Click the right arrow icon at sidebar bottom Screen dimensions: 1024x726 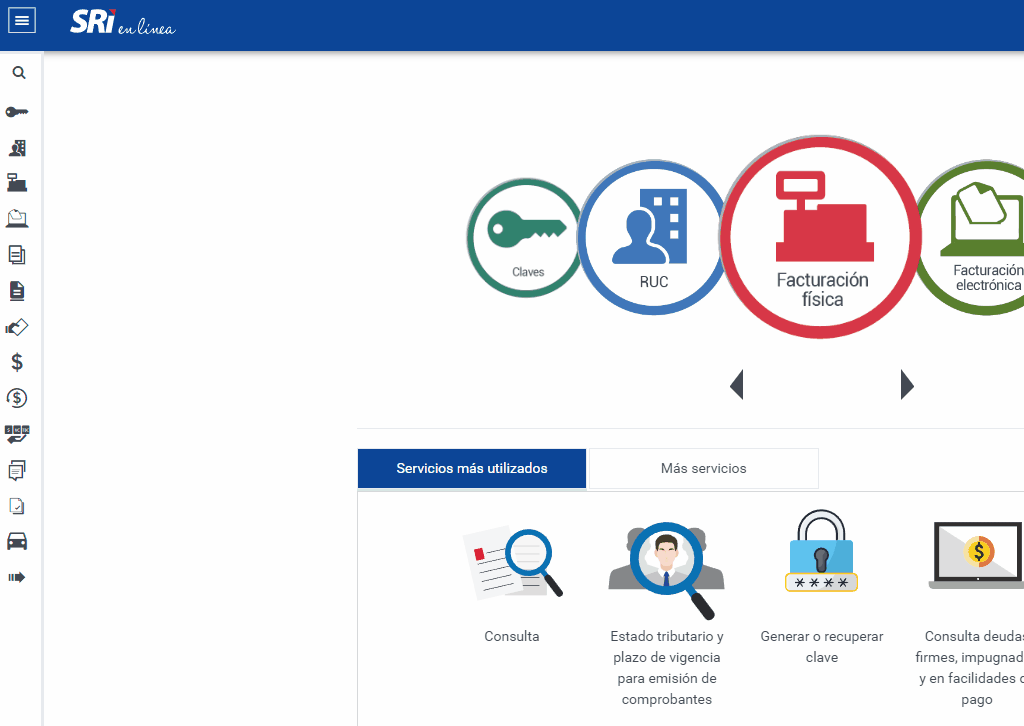point(17,577)
